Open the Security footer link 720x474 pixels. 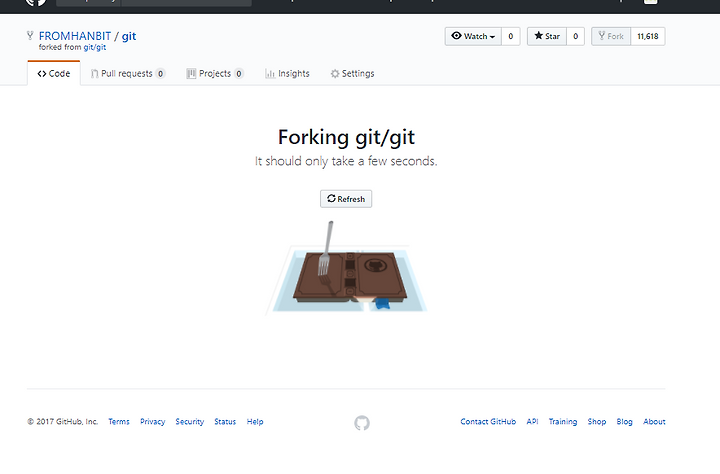[190, 422]
